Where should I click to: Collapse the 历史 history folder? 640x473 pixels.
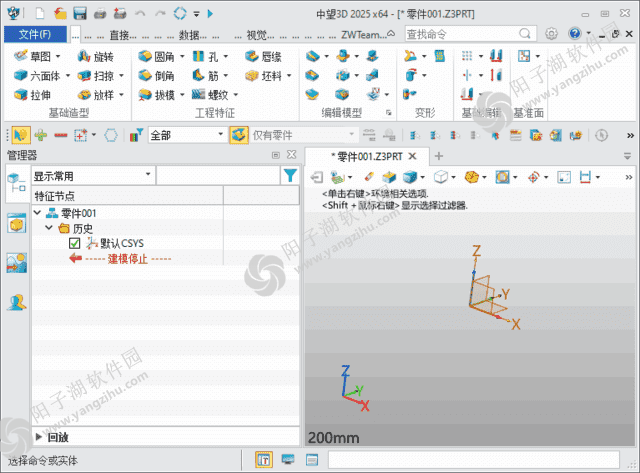pos(49,228)
